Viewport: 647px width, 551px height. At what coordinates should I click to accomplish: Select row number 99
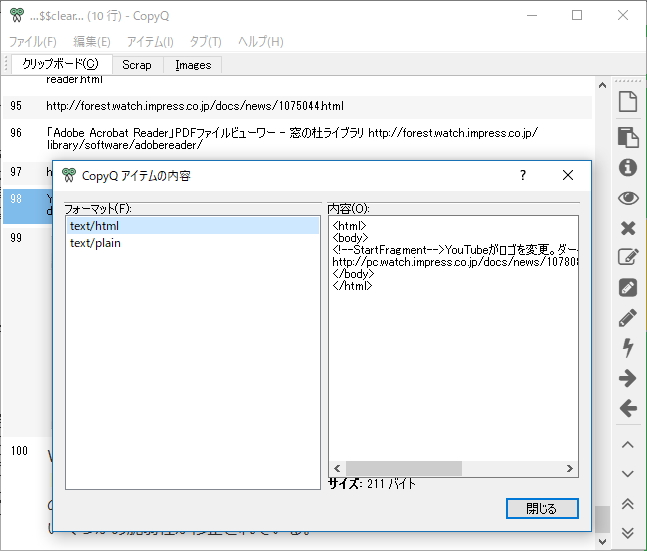click(16, 238)
